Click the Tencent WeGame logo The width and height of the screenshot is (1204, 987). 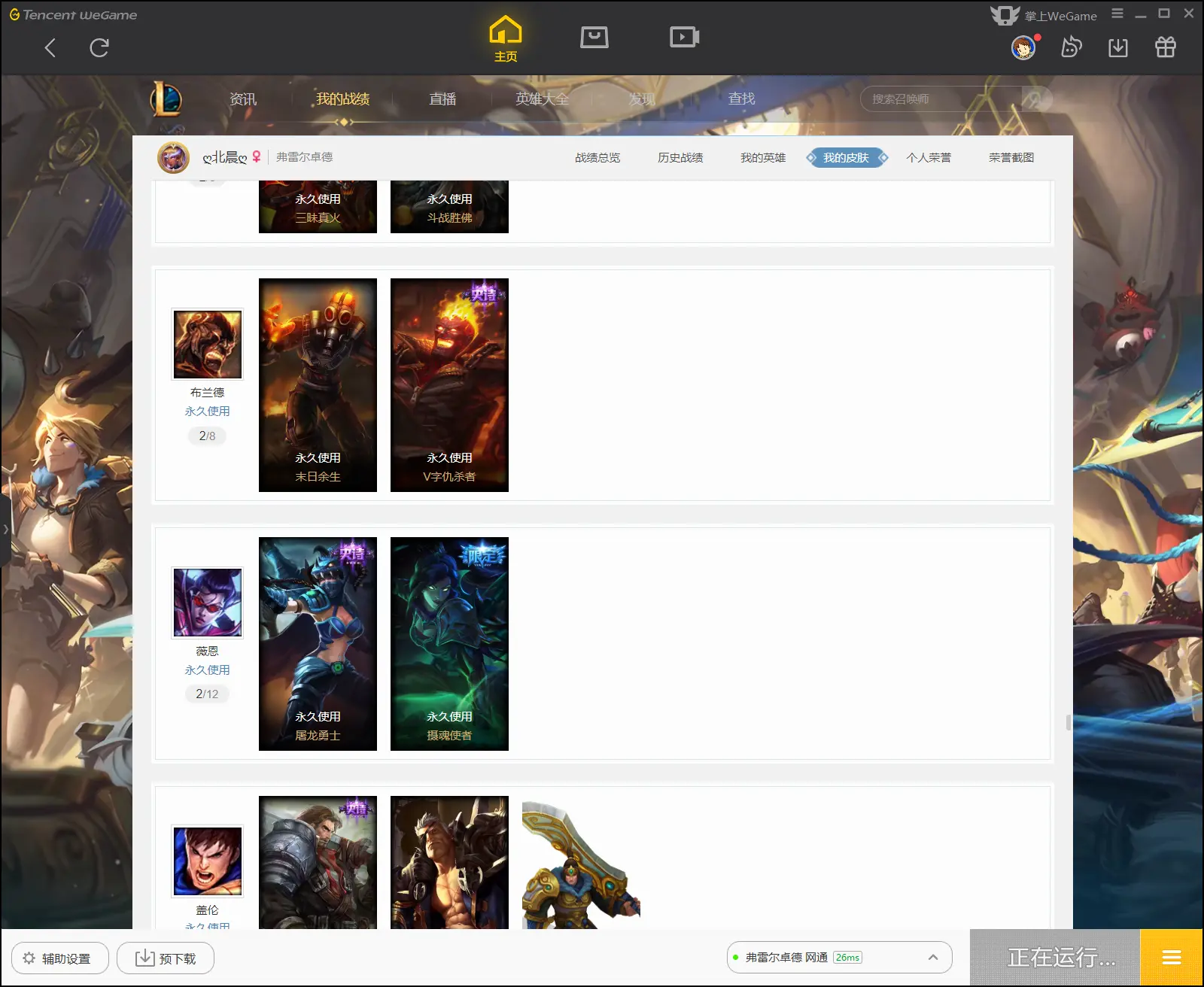(x=73, y=14)
